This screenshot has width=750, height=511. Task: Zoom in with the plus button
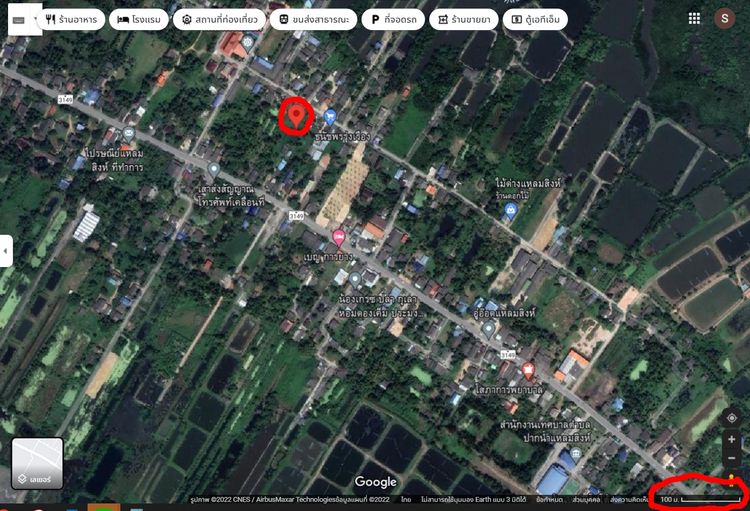732,440
